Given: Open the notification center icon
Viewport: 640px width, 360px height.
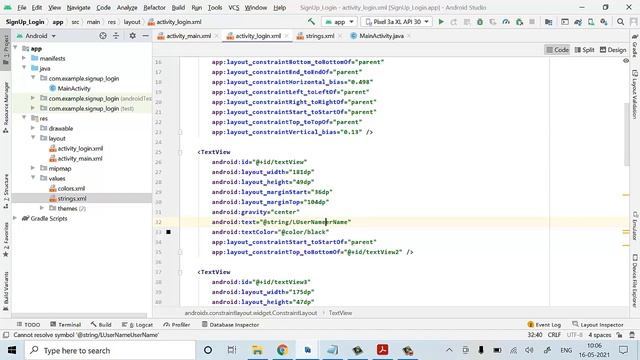Looking at the screenshot, I should (x=623, y=350).
